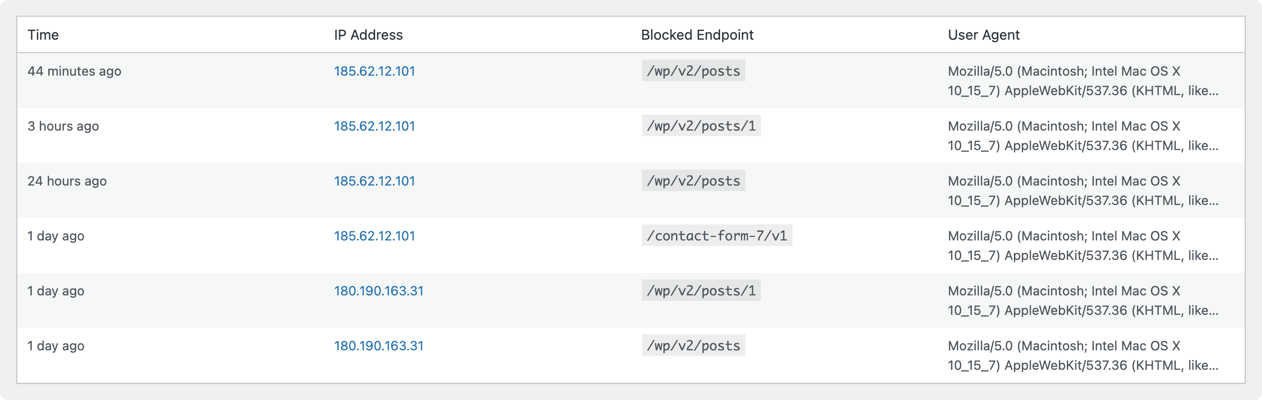Click the Time column header
Viewport: 1262px width, 400px height.
[43, 35]
